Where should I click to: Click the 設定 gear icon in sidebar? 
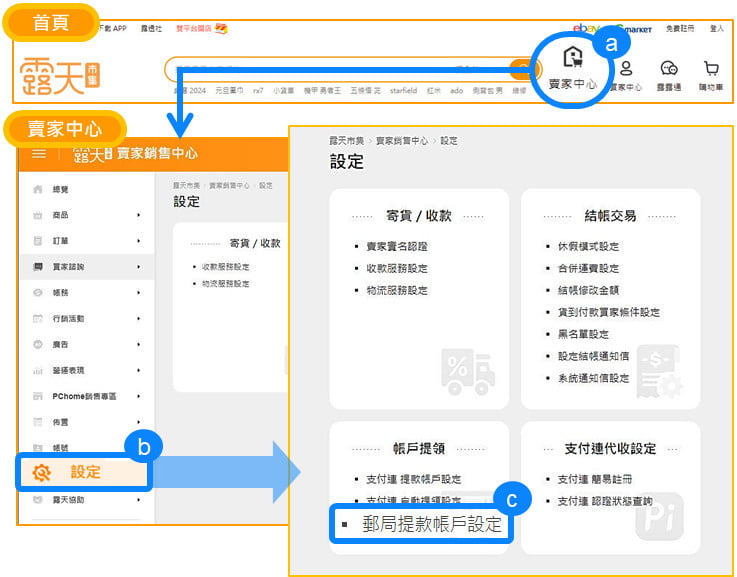pyautogui.click(x=41, y=473)
